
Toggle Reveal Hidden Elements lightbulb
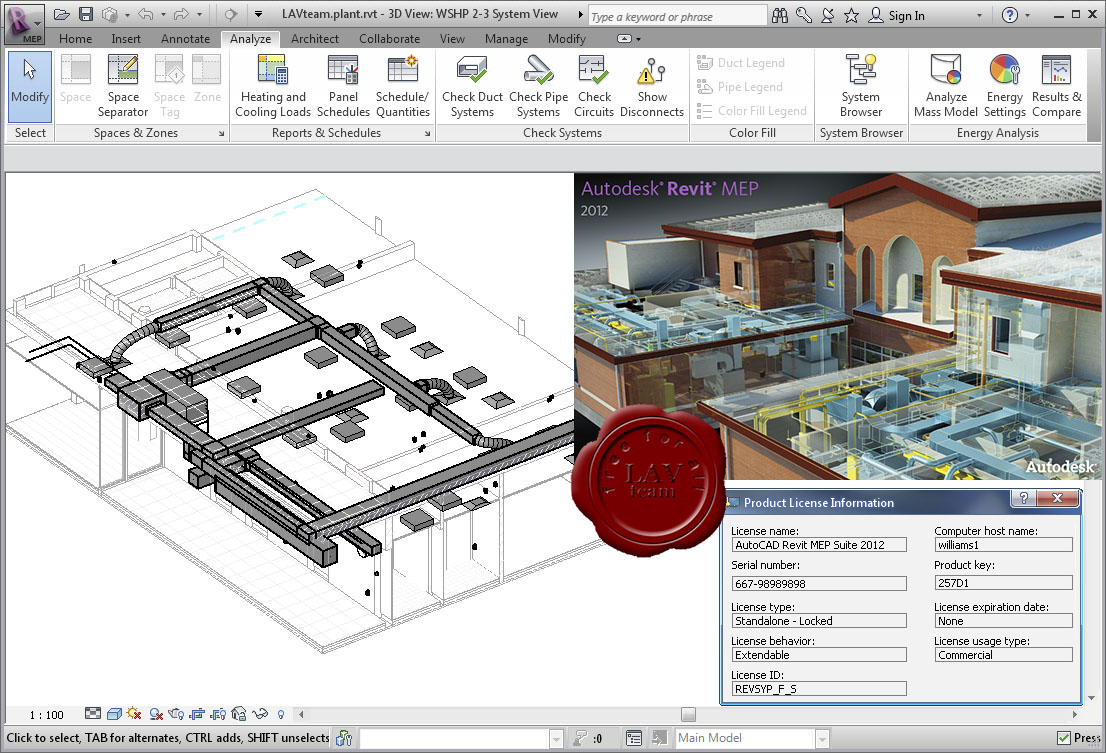click(281, 714)
